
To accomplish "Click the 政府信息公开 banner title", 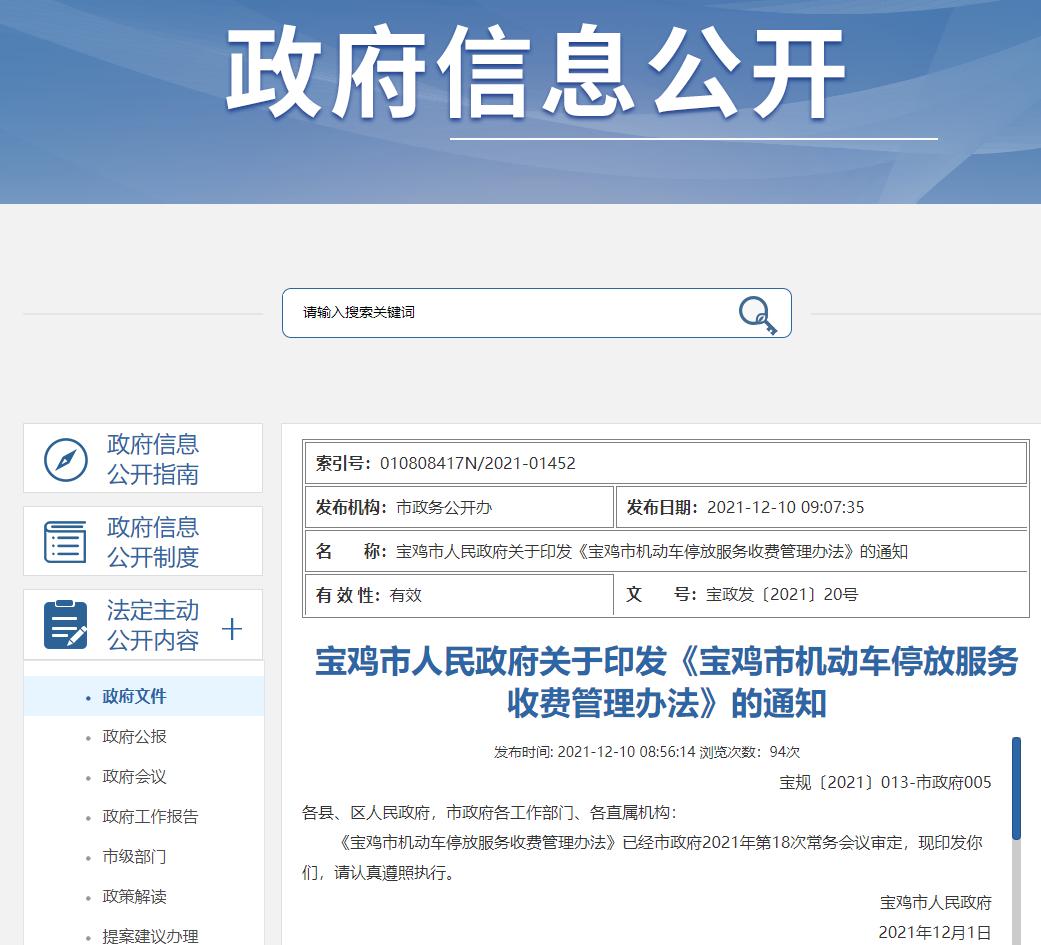I will [x=535, y=73].
